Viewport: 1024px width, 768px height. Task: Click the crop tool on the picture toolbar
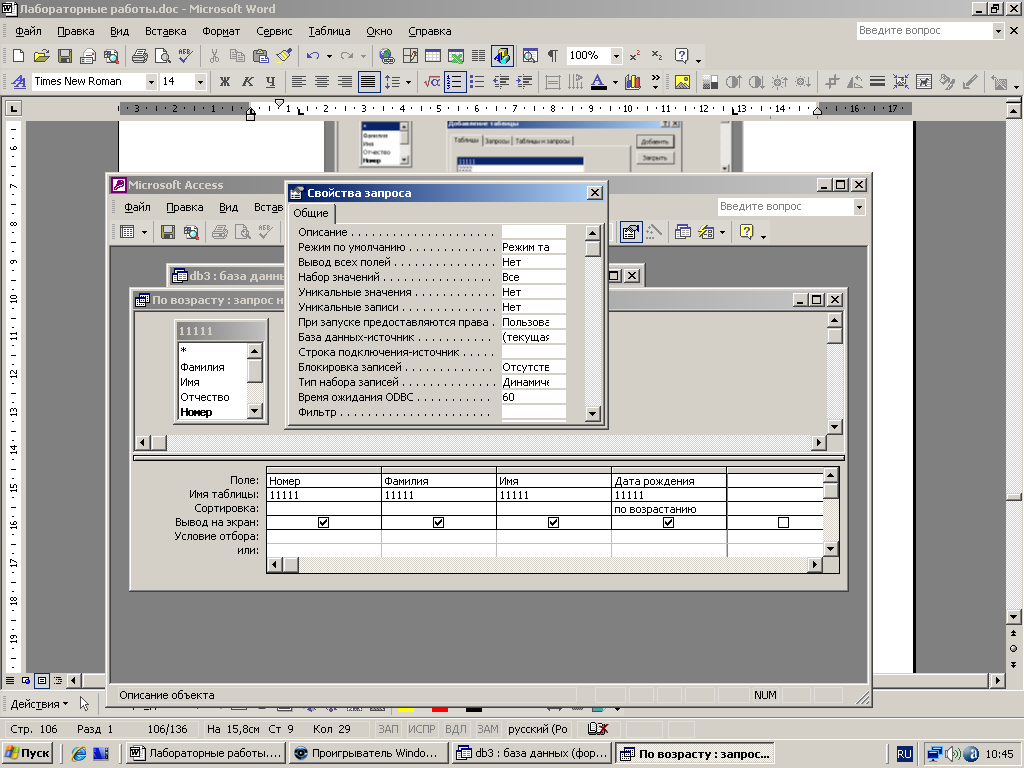click(831, 82)
